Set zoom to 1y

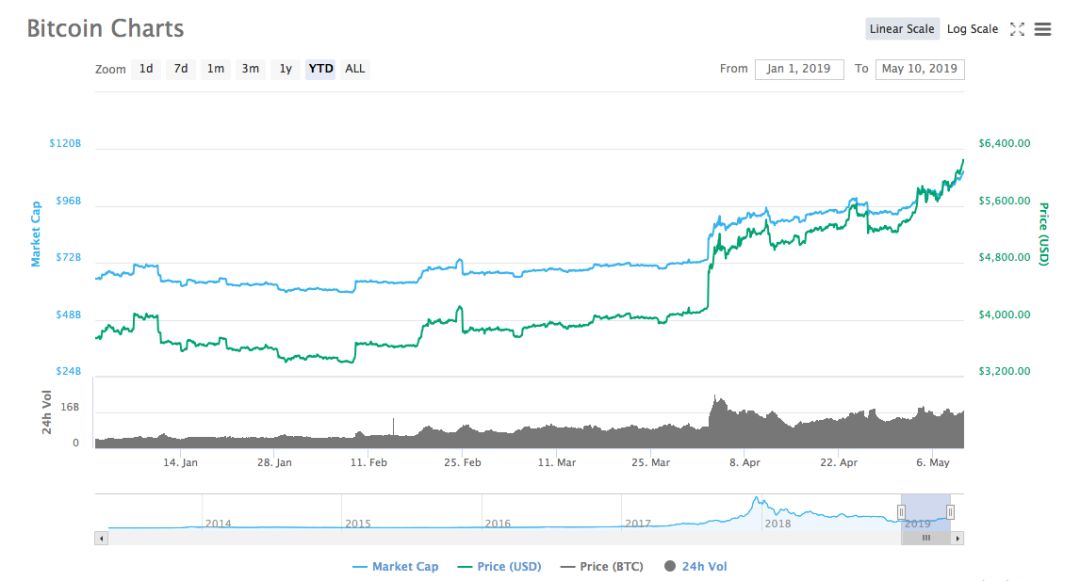(x=285, y=69)
